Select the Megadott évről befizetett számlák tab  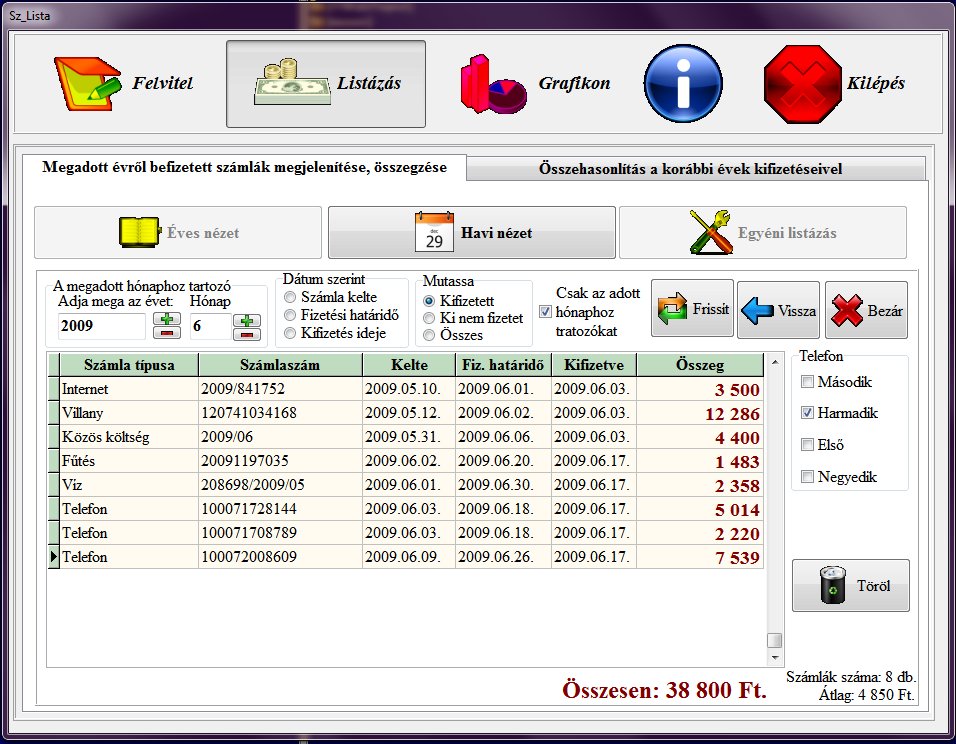(244, 167)
